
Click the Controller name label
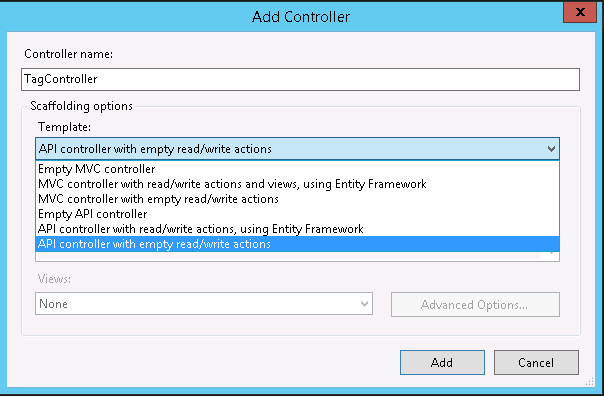click(69, 54)
